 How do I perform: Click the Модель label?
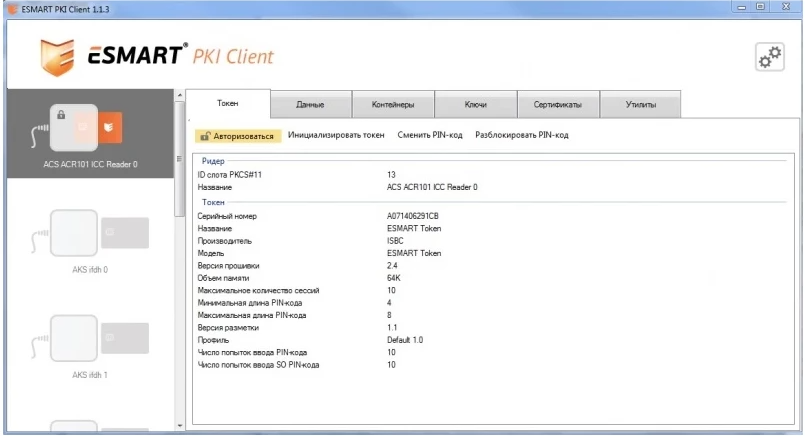pos(210,254)
